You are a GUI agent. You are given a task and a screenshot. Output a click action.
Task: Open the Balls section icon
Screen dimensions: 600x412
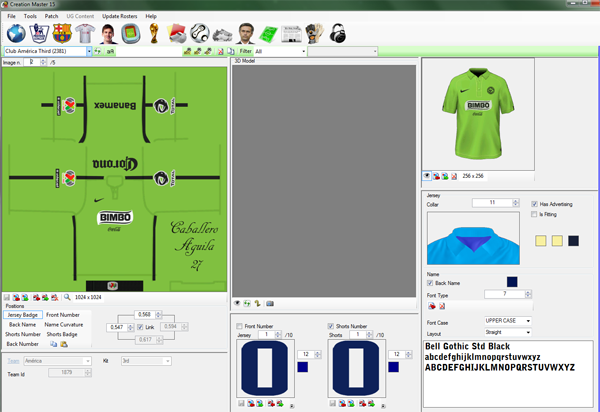(200, 33)
